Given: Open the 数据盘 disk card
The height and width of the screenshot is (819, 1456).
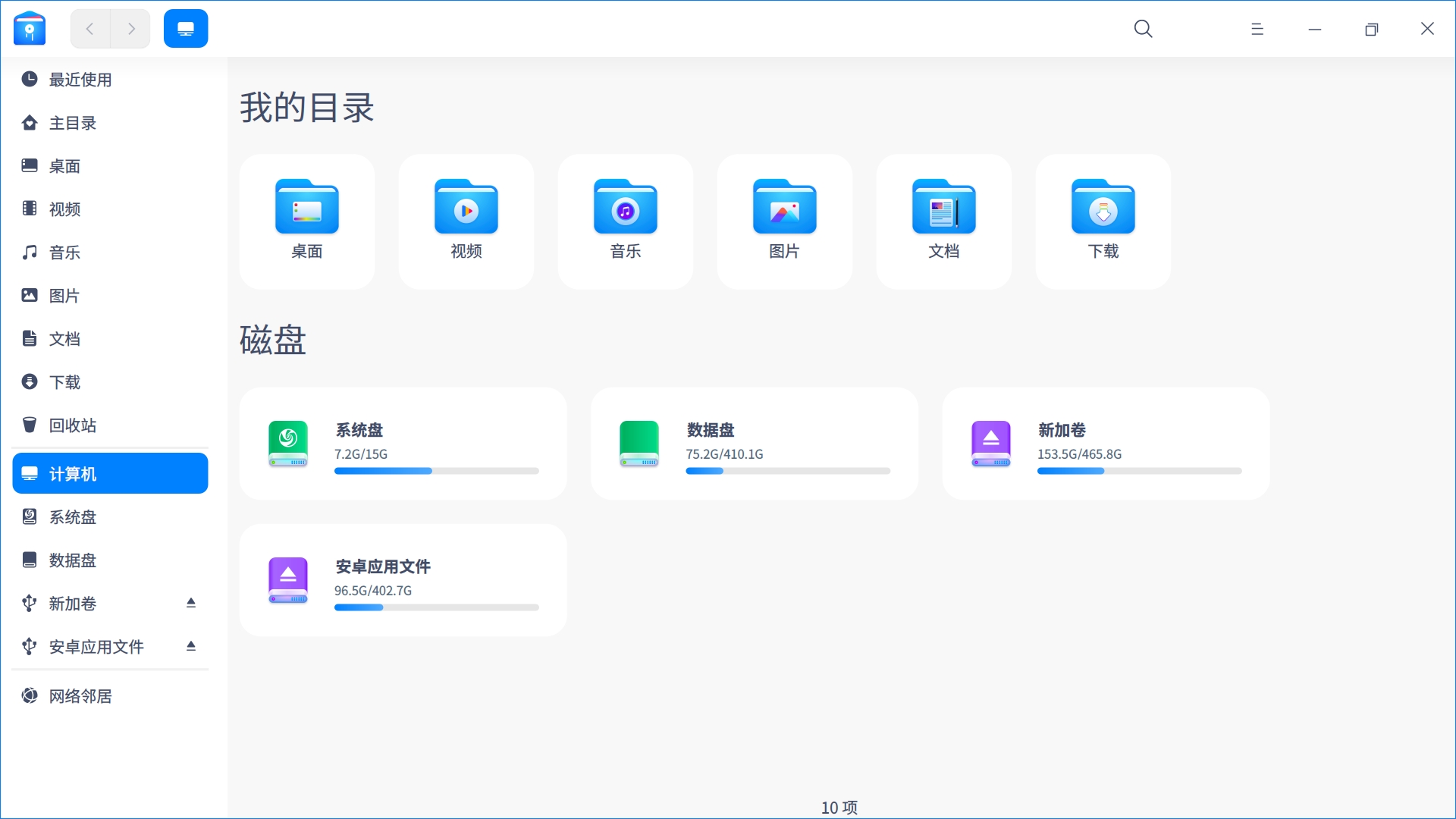Looking at the screenshot, I should [x=754, y=444].
